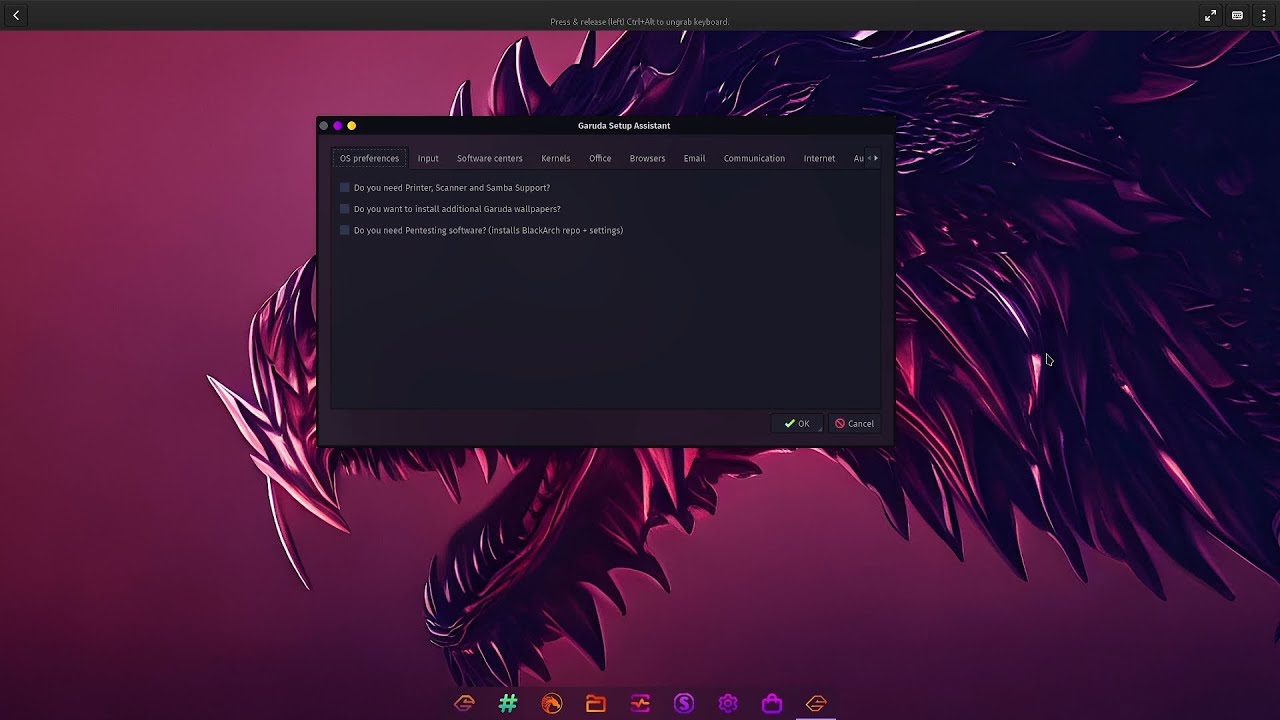
Task: Click the Garuda Setup Assistant title text
Action: (624, 125)
